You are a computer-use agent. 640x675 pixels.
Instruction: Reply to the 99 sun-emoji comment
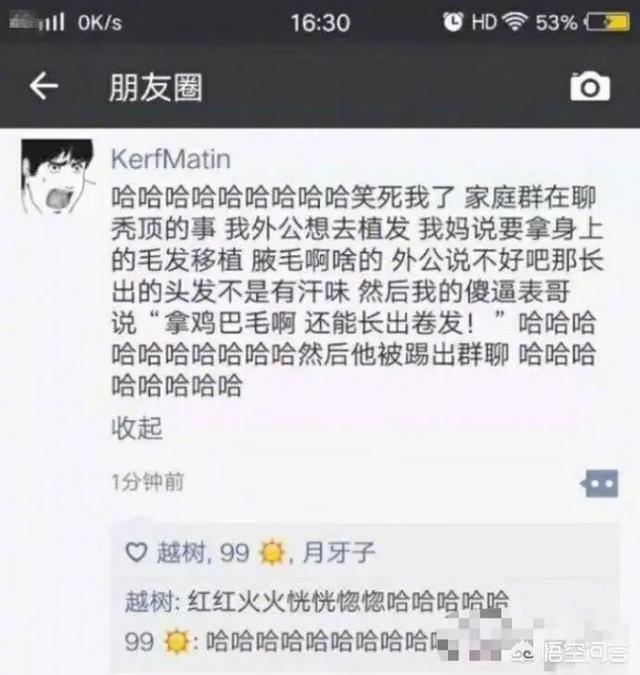tap(286, 641)
